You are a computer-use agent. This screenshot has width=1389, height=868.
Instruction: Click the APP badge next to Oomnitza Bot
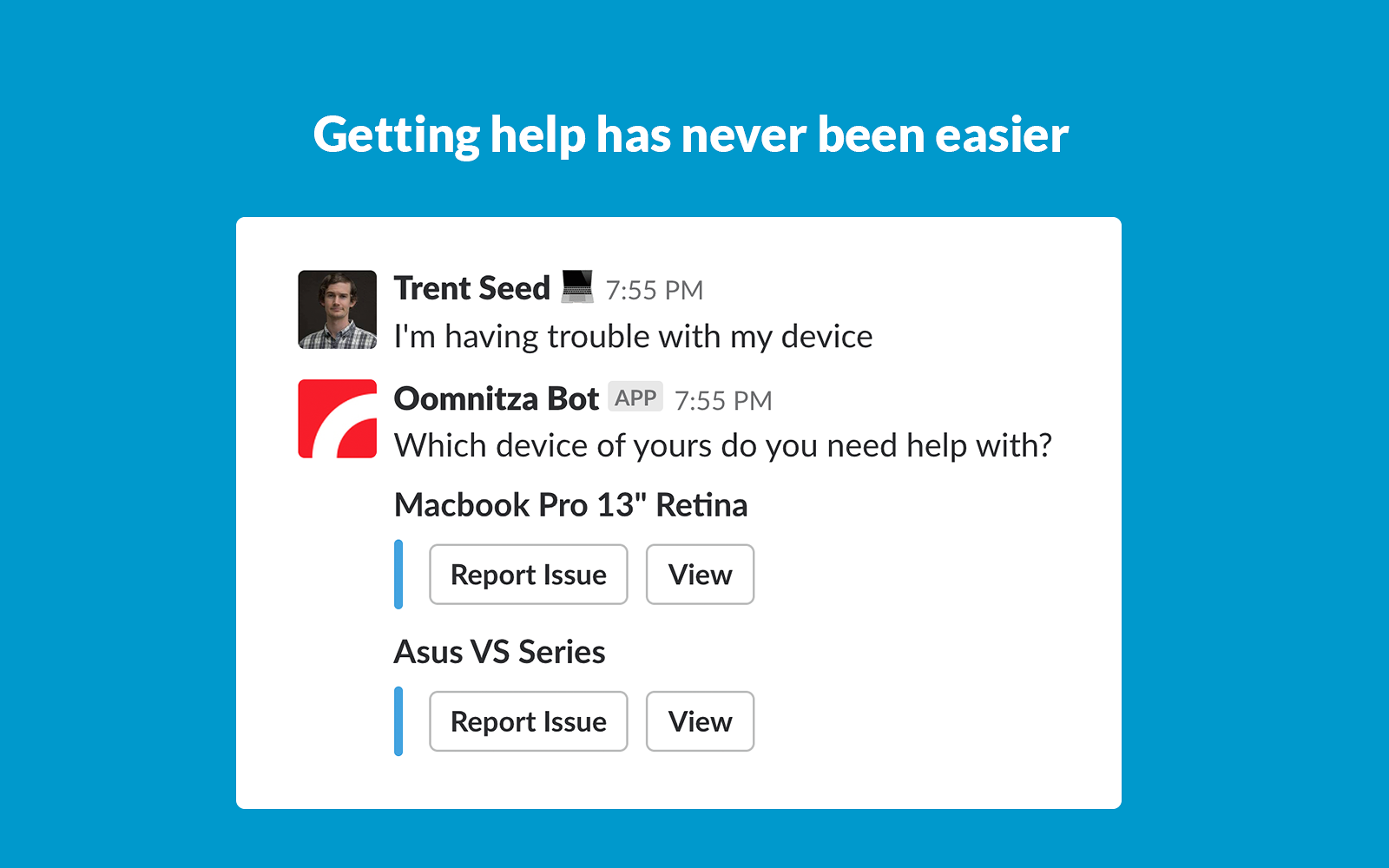pos(635,398)
